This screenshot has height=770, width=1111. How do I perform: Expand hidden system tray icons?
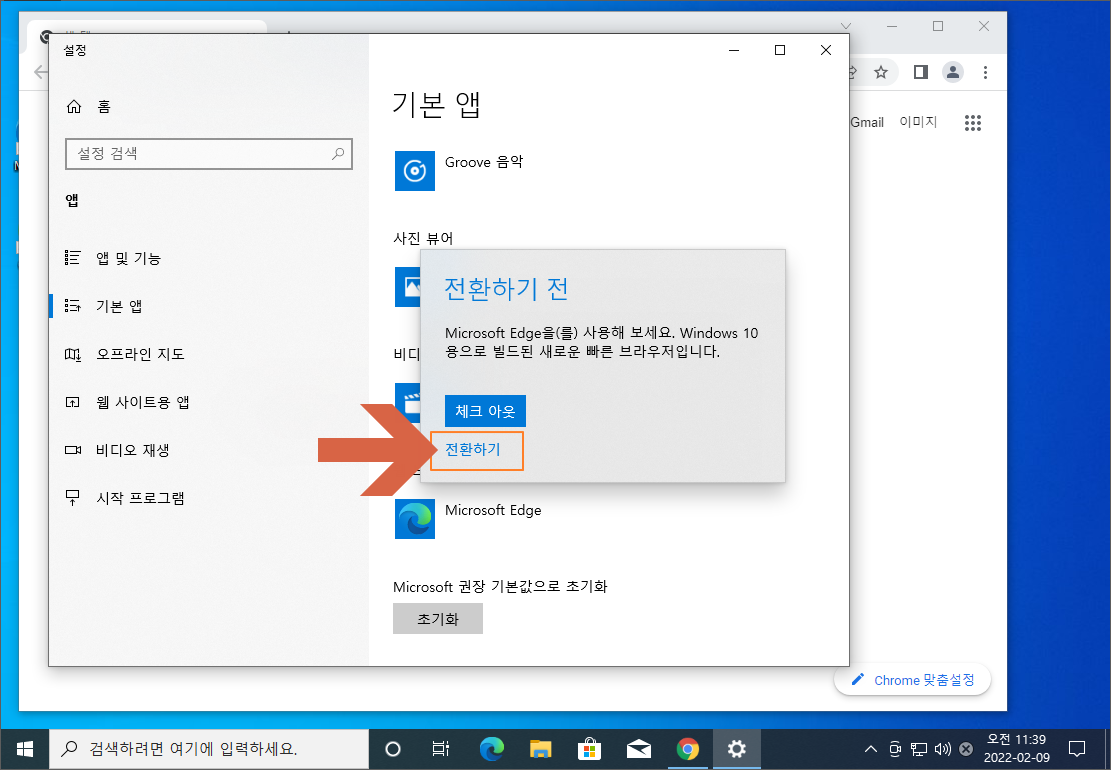coord(871,749)
